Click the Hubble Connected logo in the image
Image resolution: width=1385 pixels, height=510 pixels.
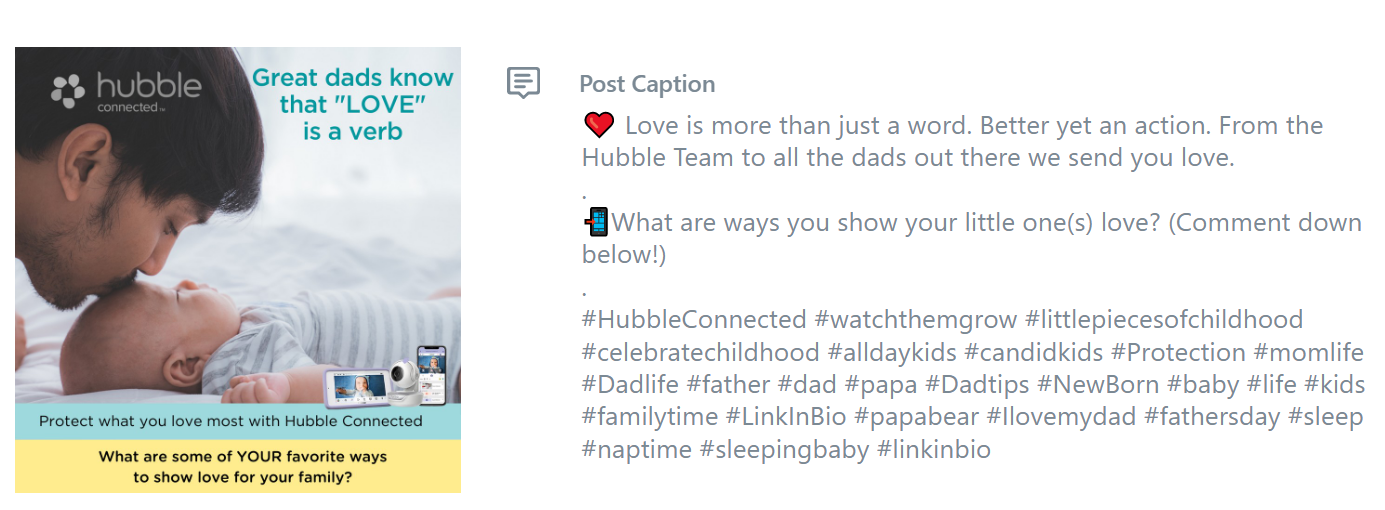[126, 91]
